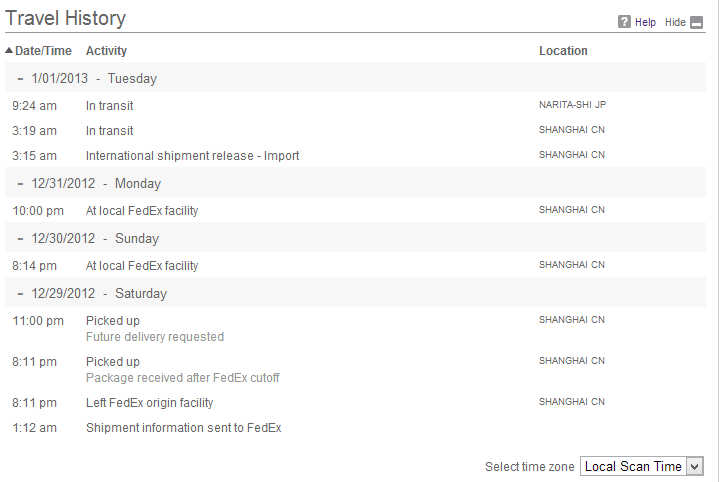The image size is (725, 482).
Task: Collapse the 1/01/2013 Tuesday group
Action: click(x=20, y=79)
